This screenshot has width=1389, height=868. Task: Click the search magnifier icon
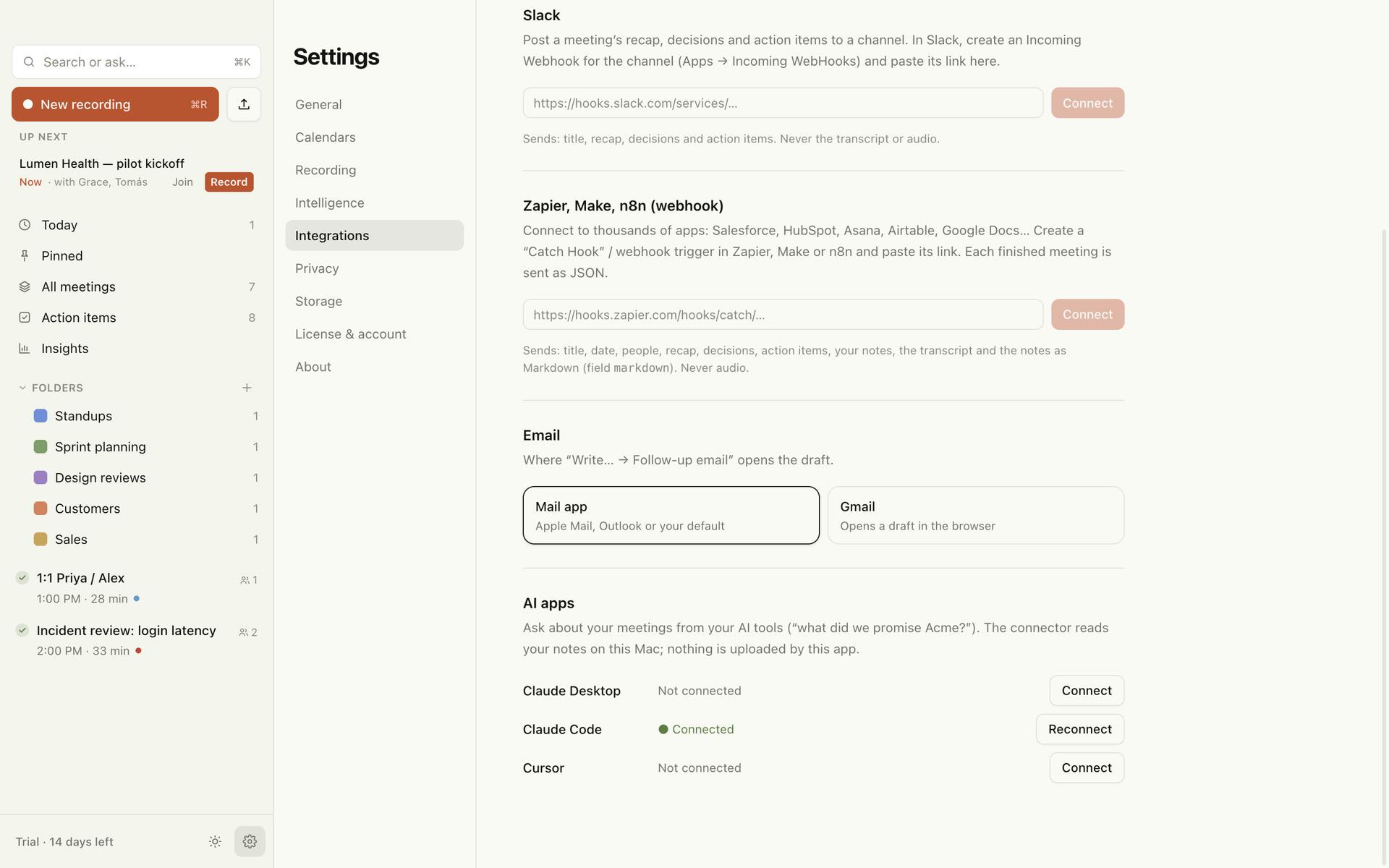point(29,62)
